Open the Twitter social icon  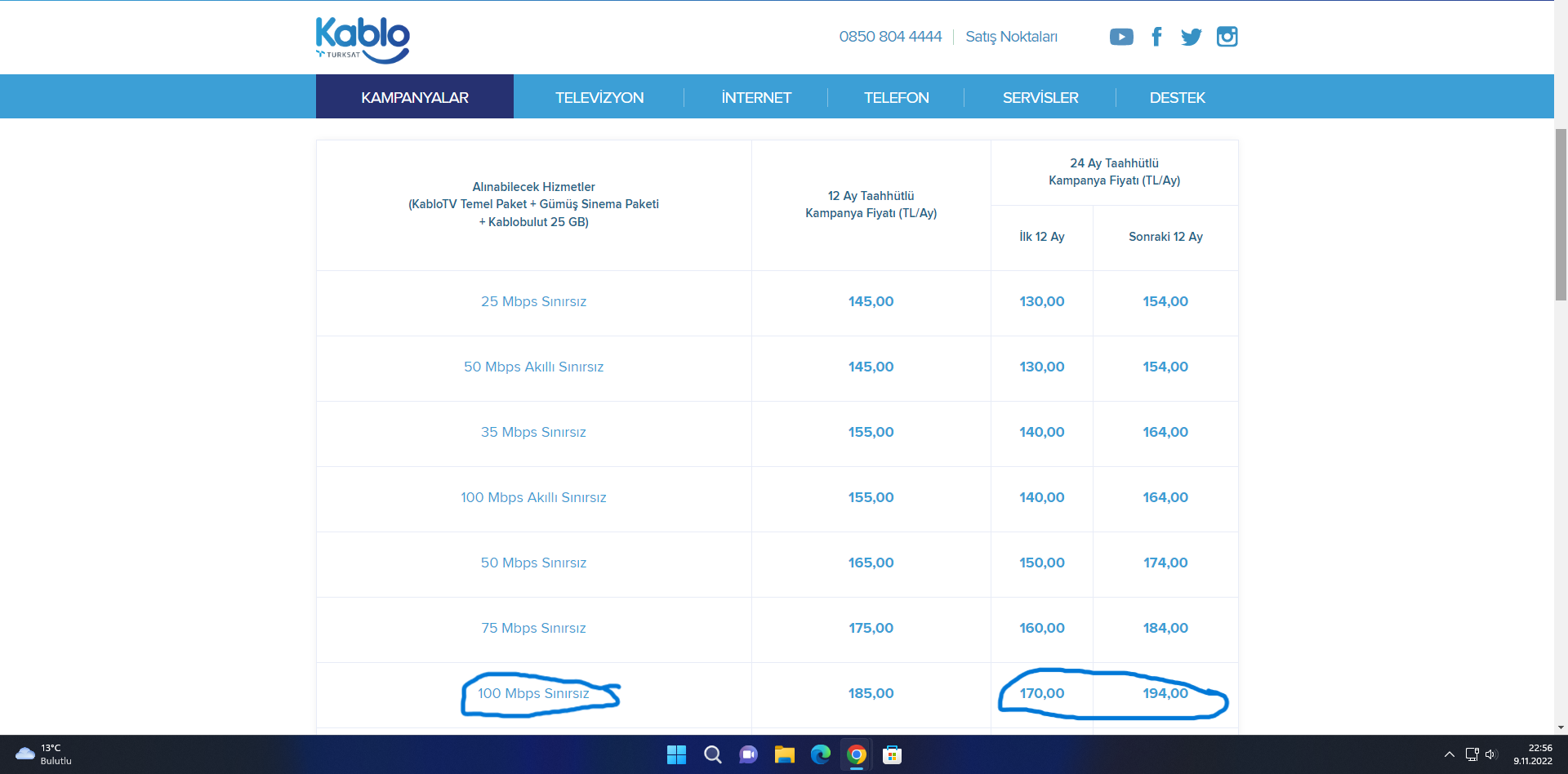(1191, 37)
